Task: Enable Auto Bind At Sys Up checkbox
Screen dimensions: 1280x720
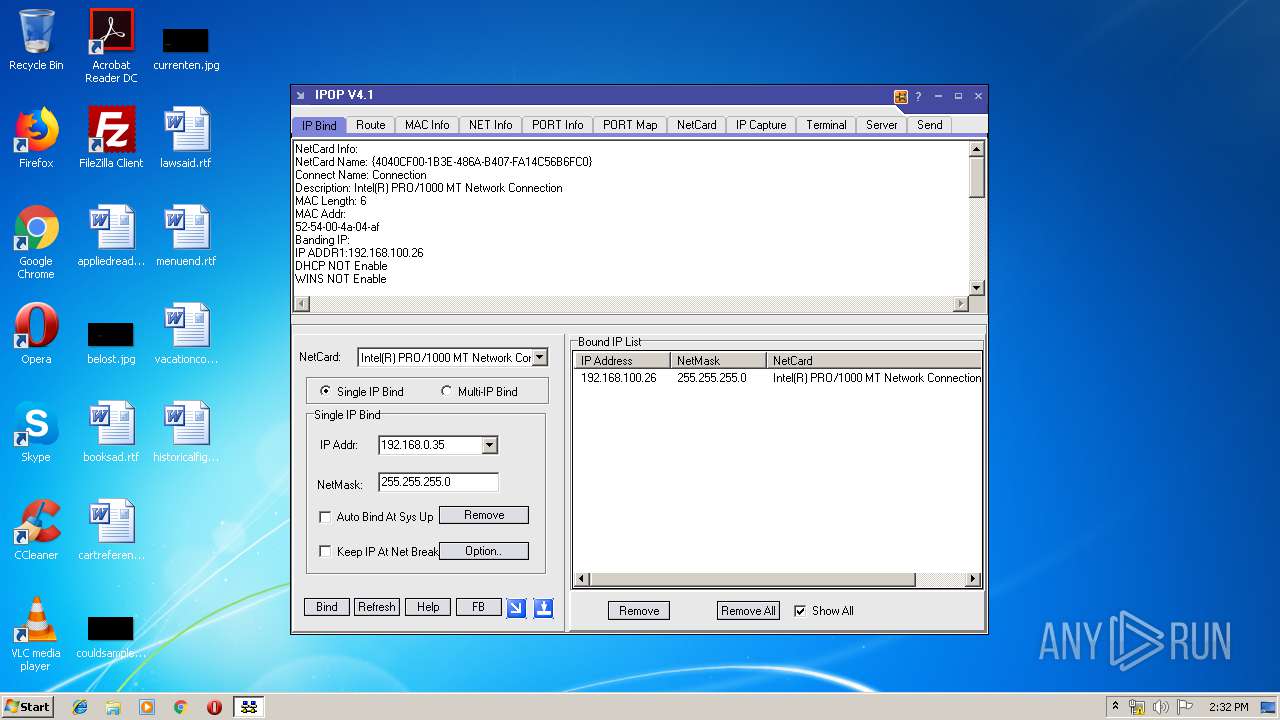Action: click(325, 517)
